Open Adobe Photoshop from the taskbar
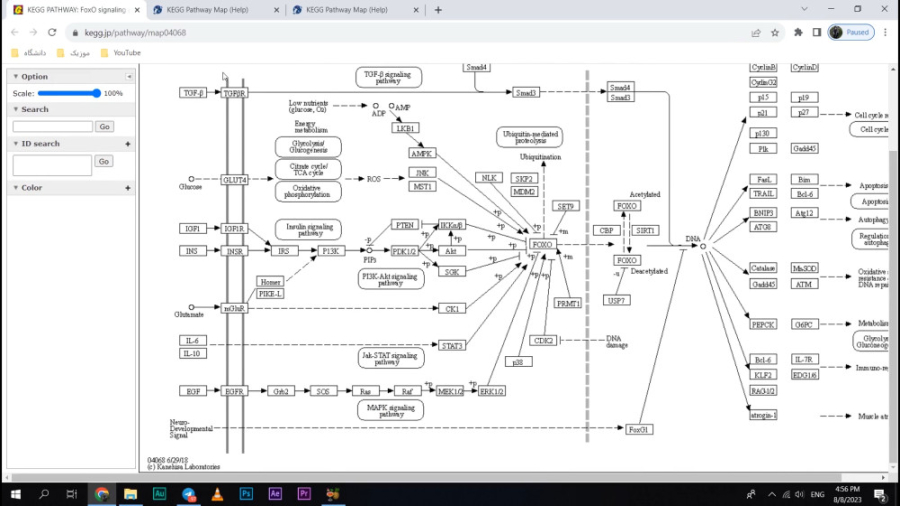900x506 pixels. 246,494
